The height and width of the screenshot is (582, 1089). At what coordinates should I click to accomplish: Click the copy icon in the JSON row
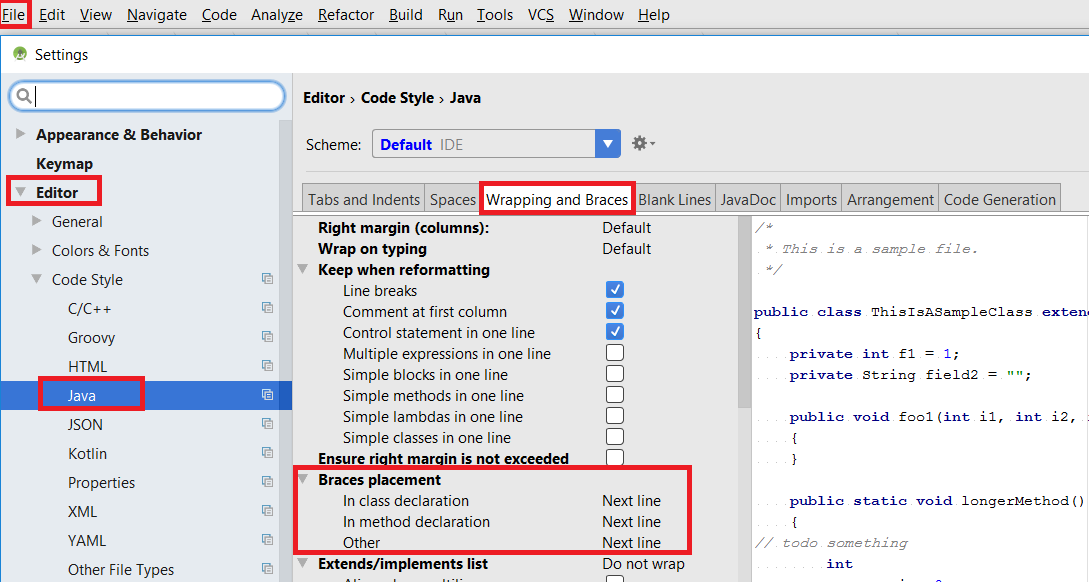tap(267, 424)
